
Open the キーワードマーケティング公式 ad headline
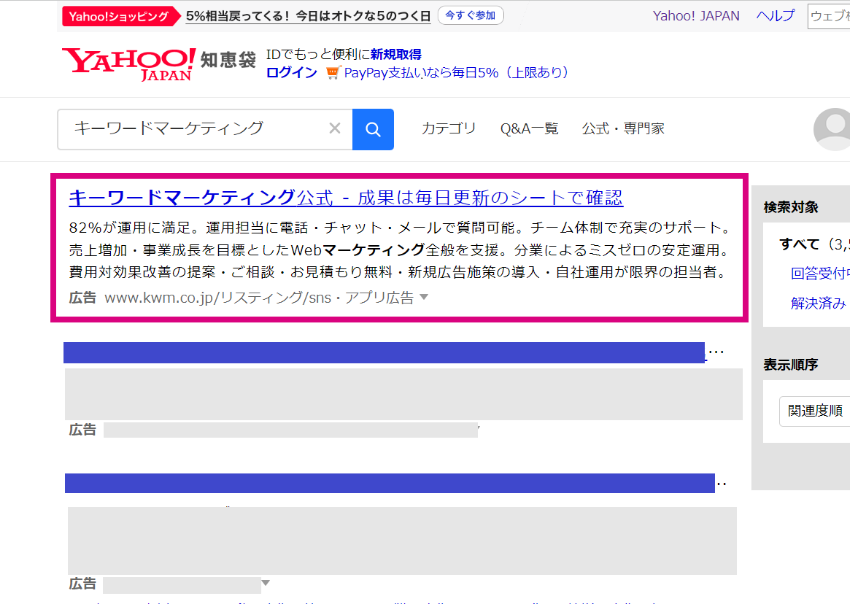click(346, 198)
